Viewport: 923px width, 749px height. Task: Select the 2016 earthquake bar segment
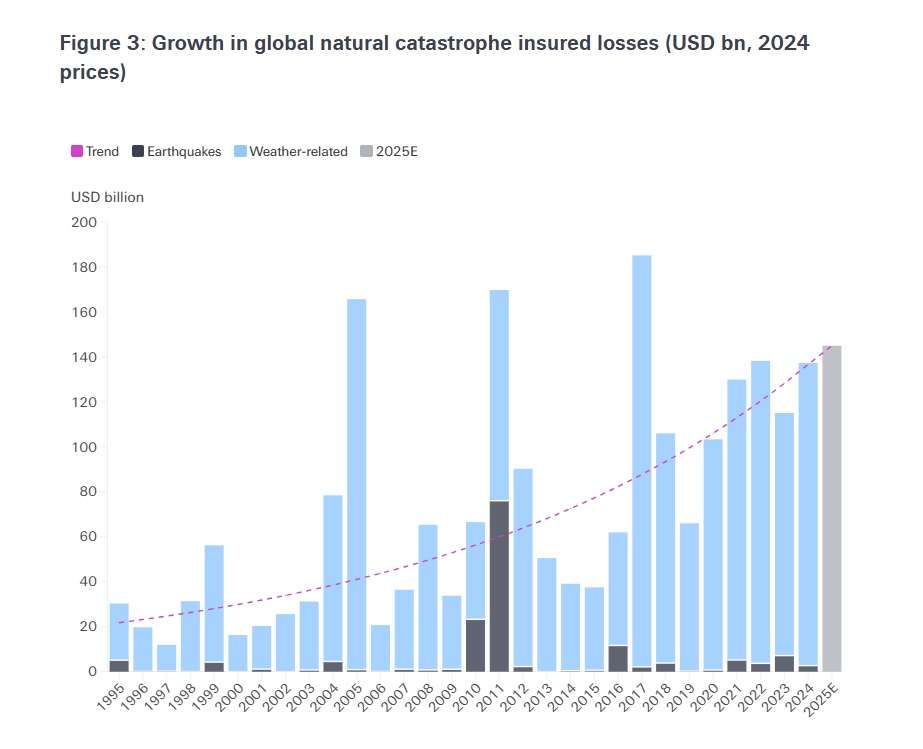(618, 658)
